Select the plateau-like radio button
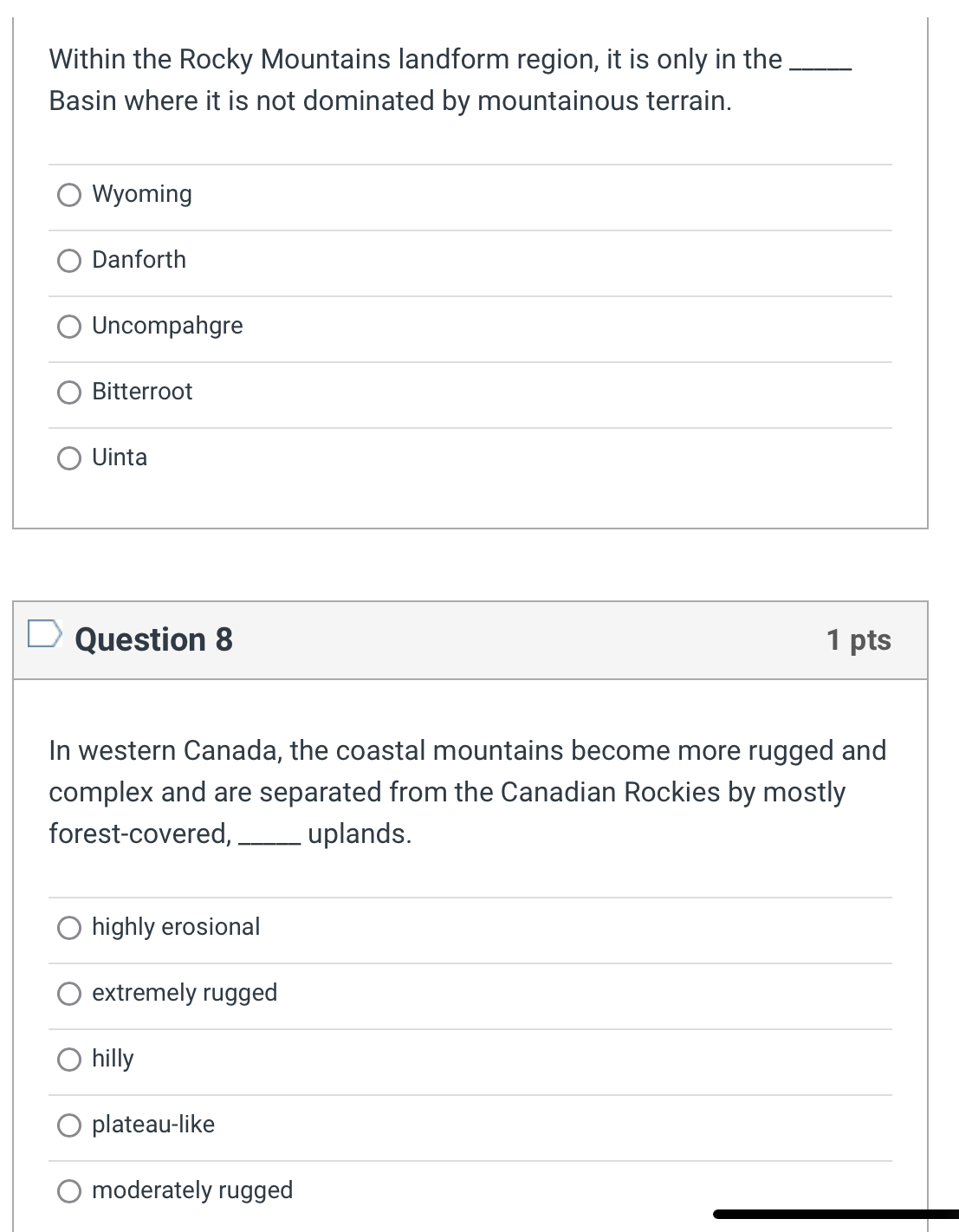This screenshot has height=1232, width=959. 69,1125
